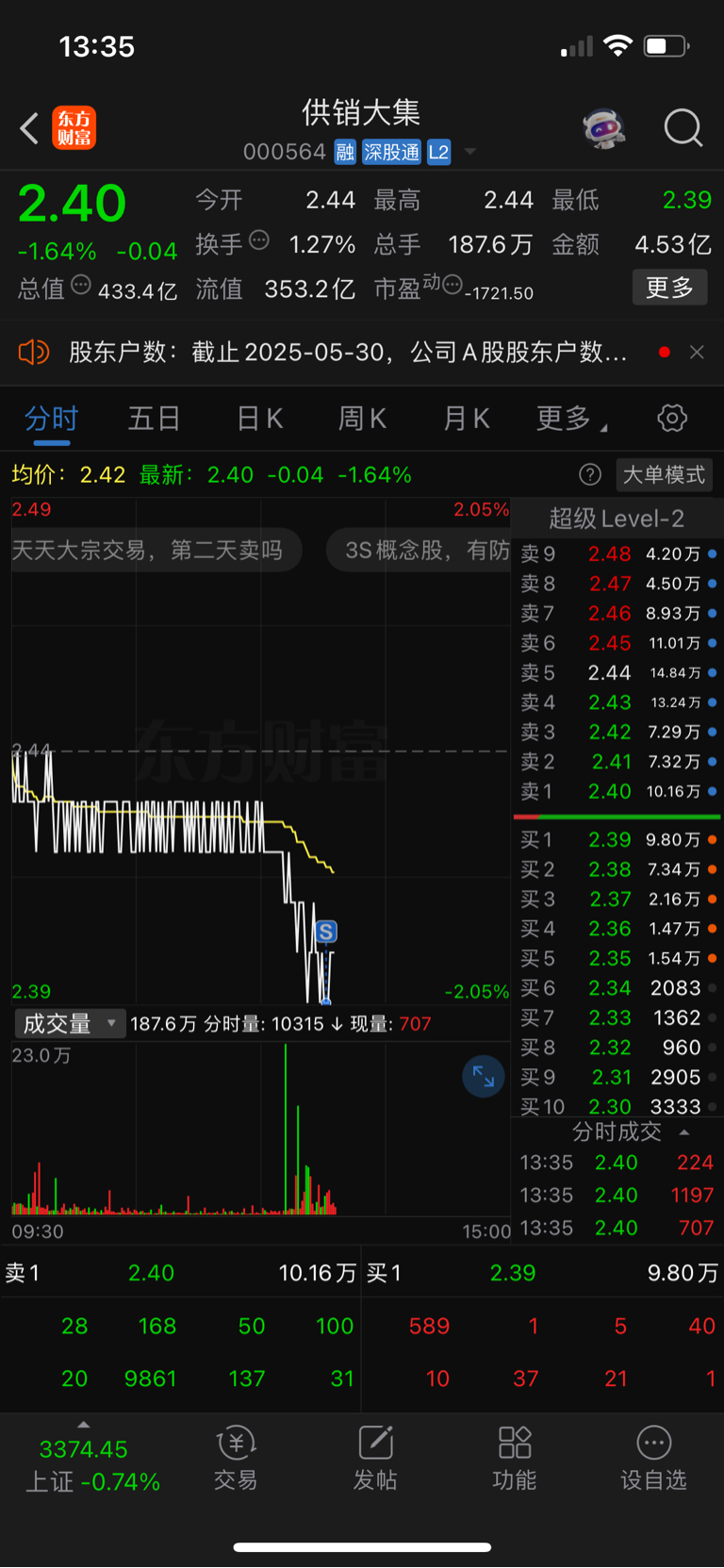Tap info icon beside 市盈

coord(452,285)
